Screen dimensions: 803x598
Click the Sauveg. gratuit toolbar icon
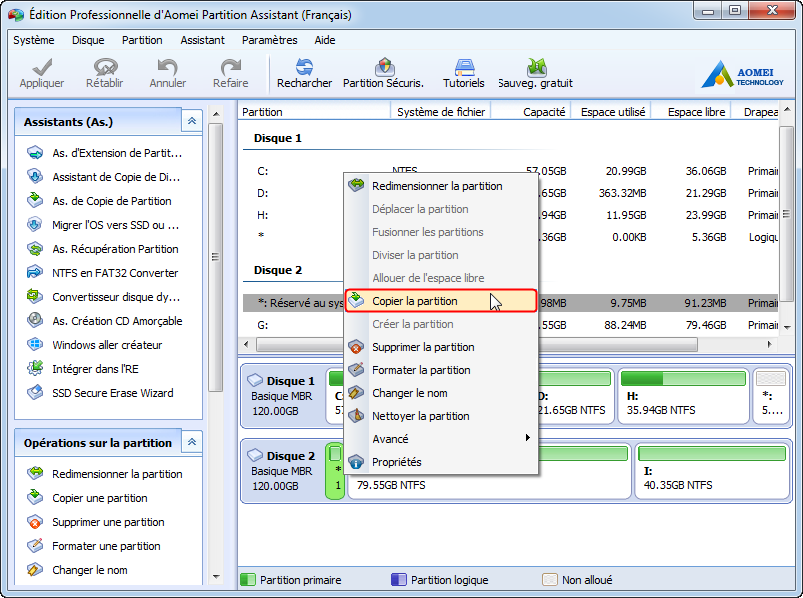tap(537, 67)
